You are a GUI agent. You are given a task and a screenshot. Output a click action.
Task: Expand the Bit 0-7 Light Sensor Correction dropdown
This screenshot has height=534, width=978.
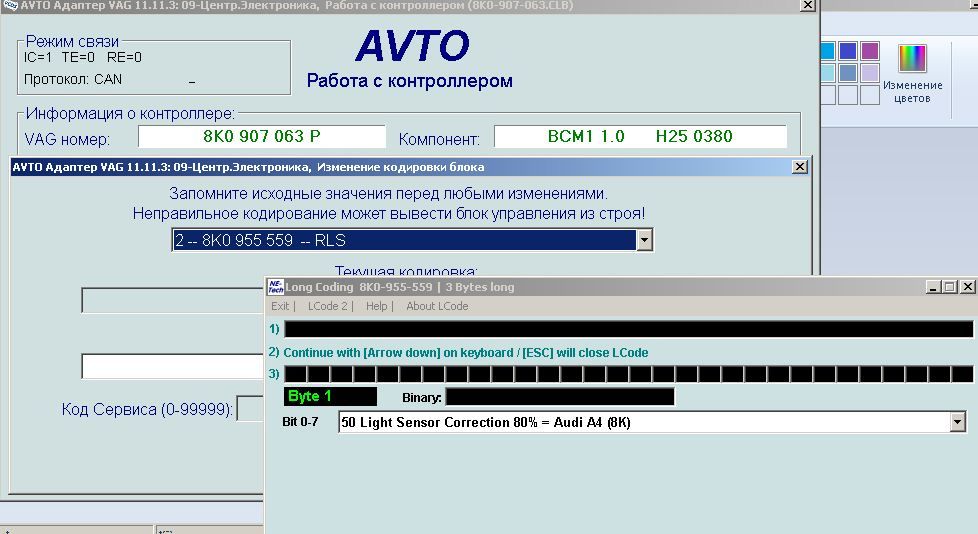pyautogui.click(x=958, y=422)
